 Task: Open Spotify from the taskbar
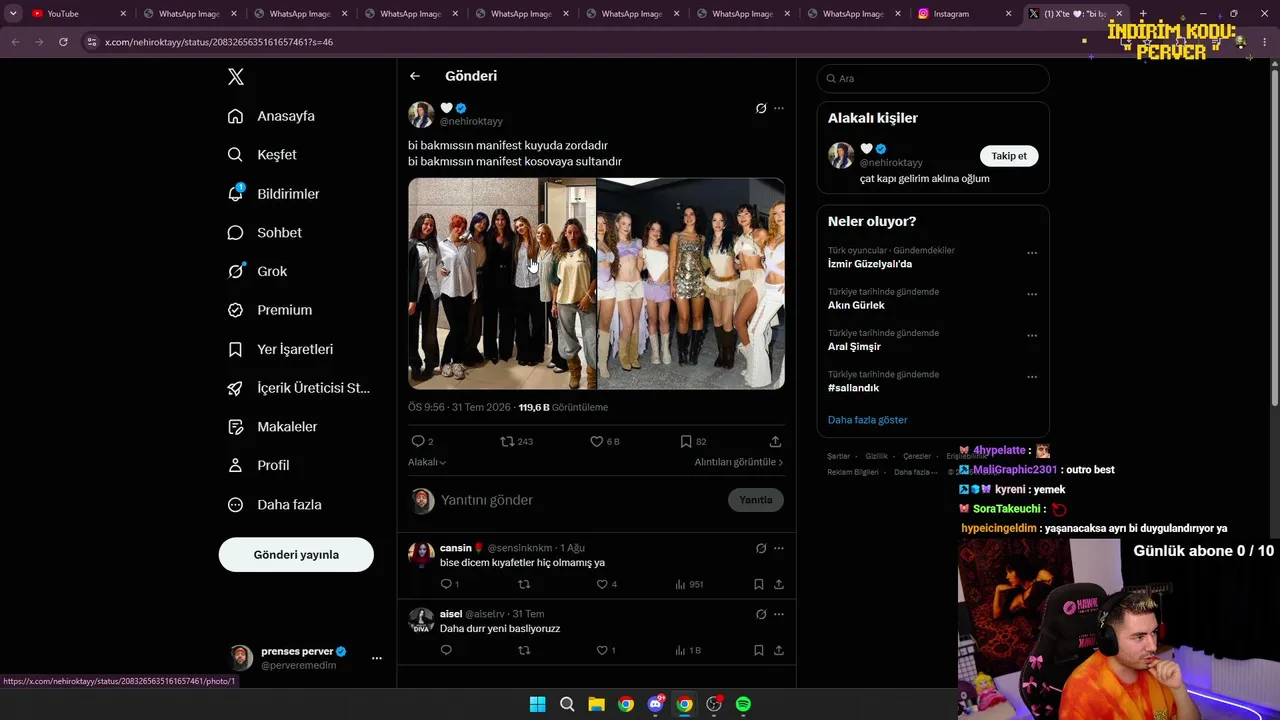coord(743,704)
